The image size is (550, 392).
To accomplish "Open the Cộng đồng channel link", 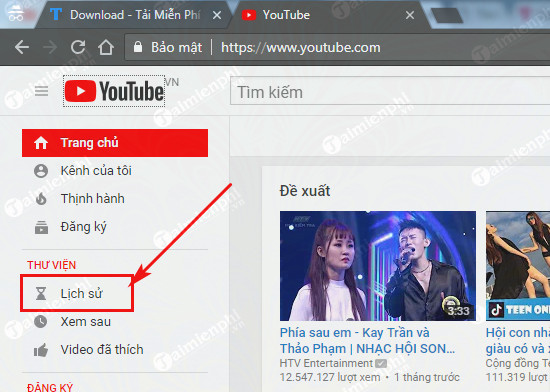I will pos(518,363).
